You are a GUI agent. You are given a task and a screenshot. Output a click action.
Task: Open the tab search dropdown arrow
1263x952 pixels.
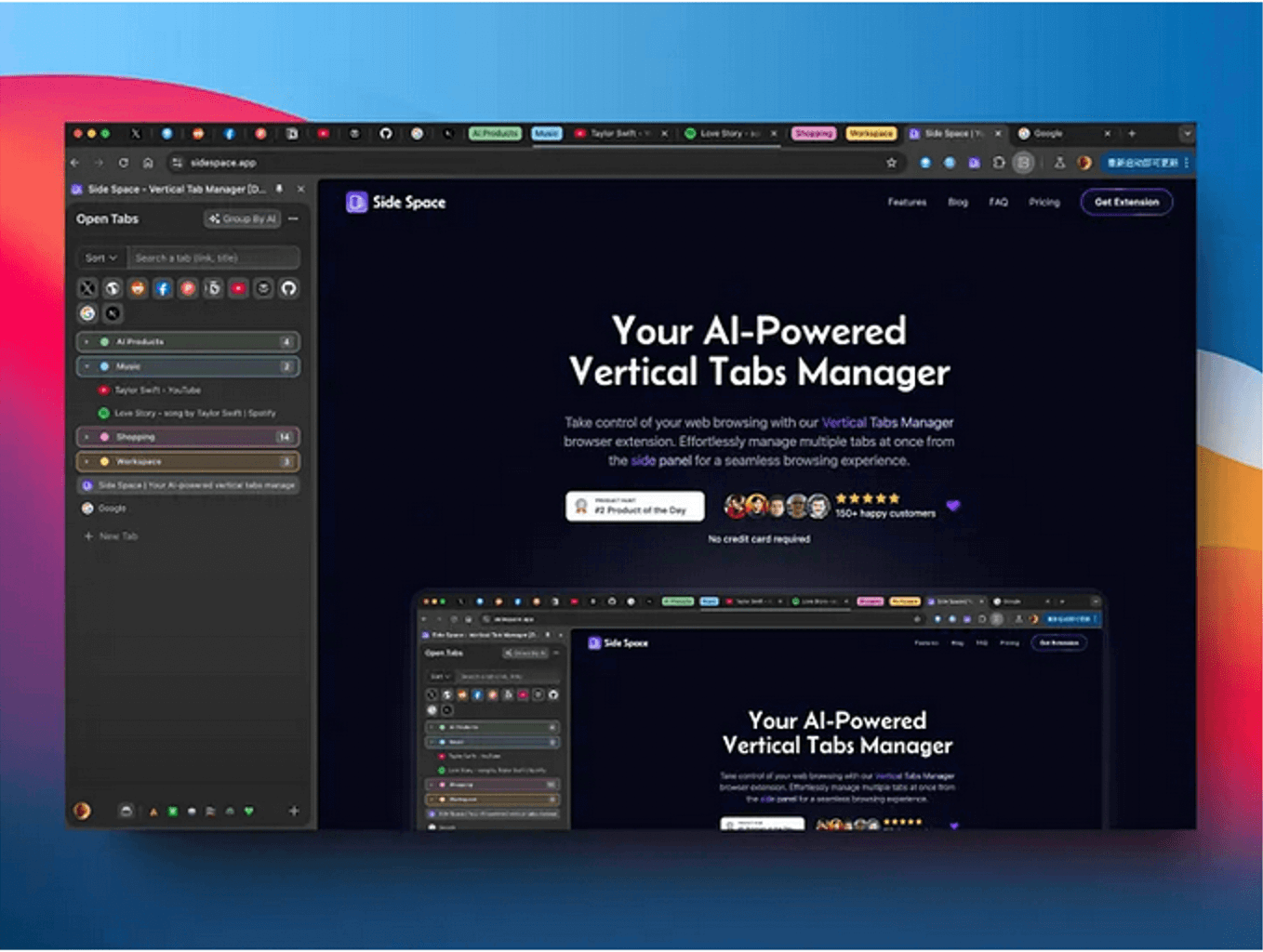click(x=1187, y=134)
